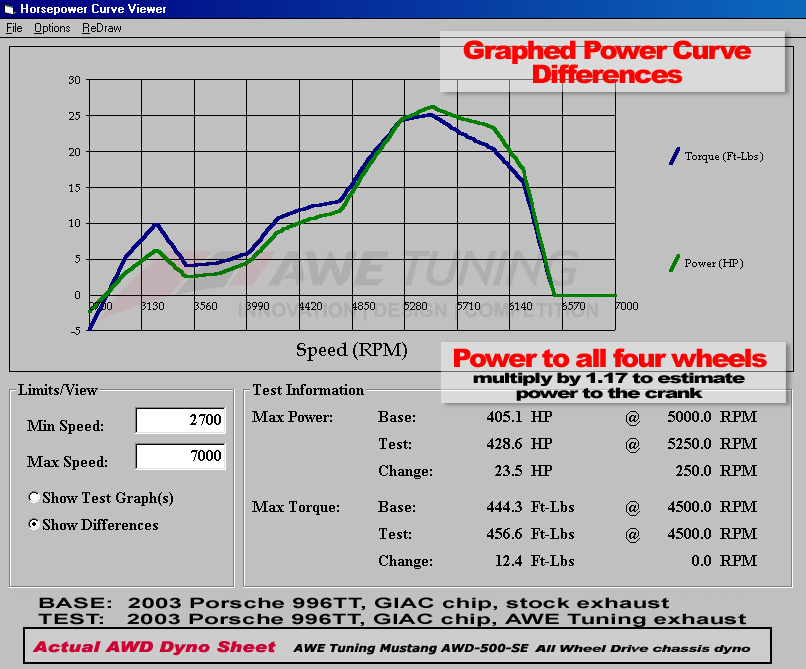Click the 4420 x-axis tick label
The width and height of the screenshot is (806, 669).
click(311, 306)
